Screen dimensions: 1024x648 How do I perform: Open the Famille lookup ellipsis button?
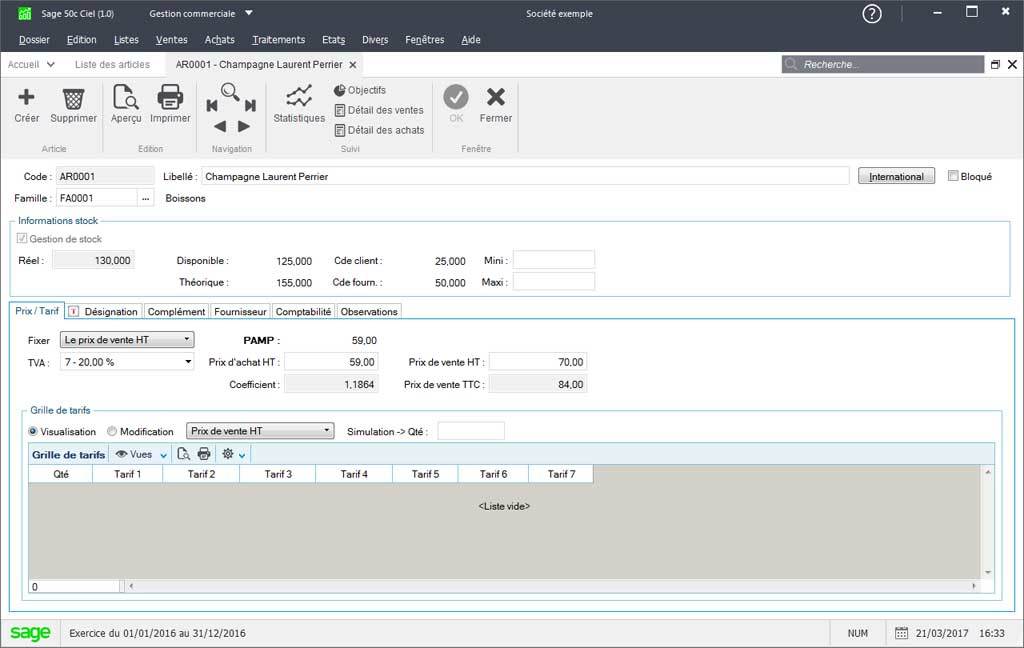click(146, 198)
